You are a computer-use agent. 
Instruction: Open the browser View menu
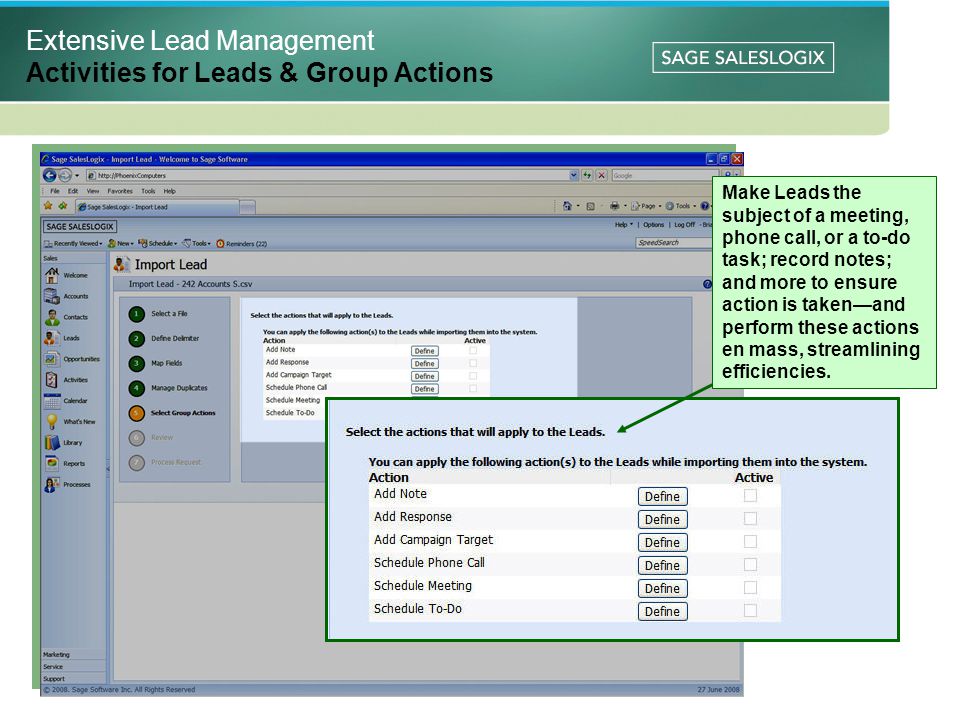coord(92,191)
